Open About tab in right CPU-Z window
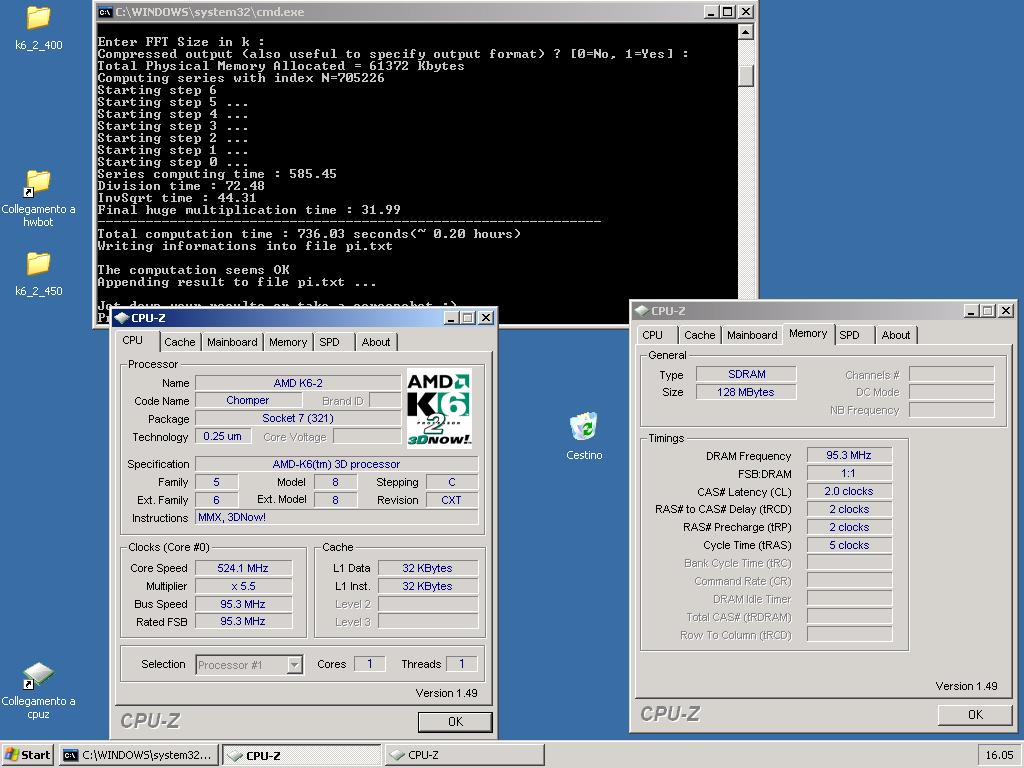 [896, 335]
